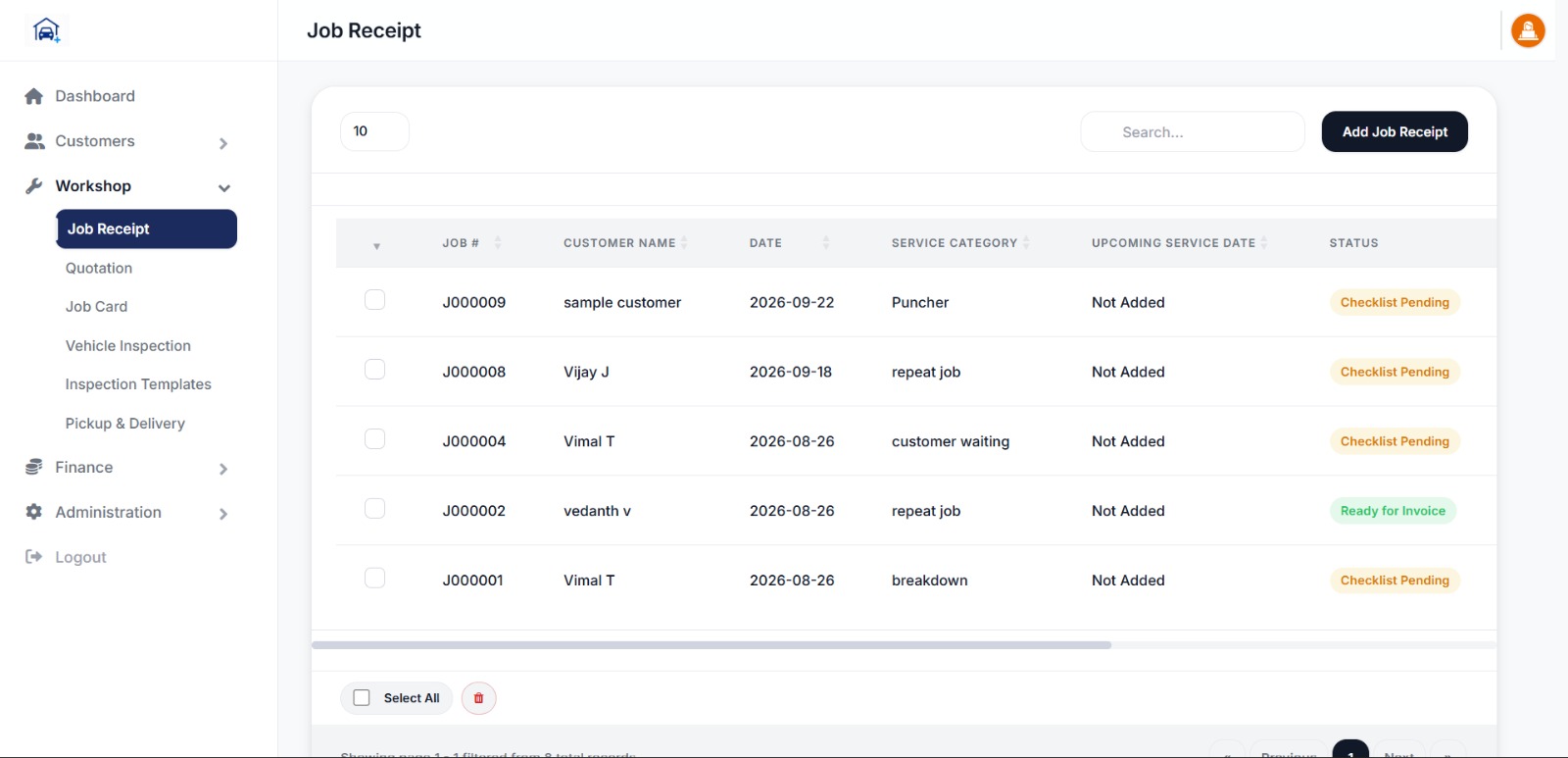
Task: Sort by Service Category column arrows
Action: tap(1026, 242)
